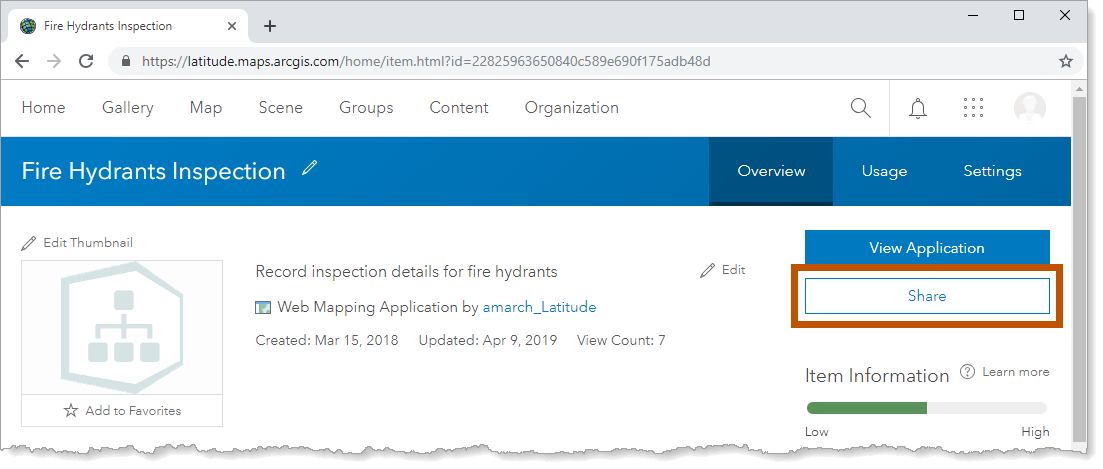The height and width of the screenshot is (469, 1103).
Task: Select Gallery in the navigation bar
Action: [x=127, y=108]
